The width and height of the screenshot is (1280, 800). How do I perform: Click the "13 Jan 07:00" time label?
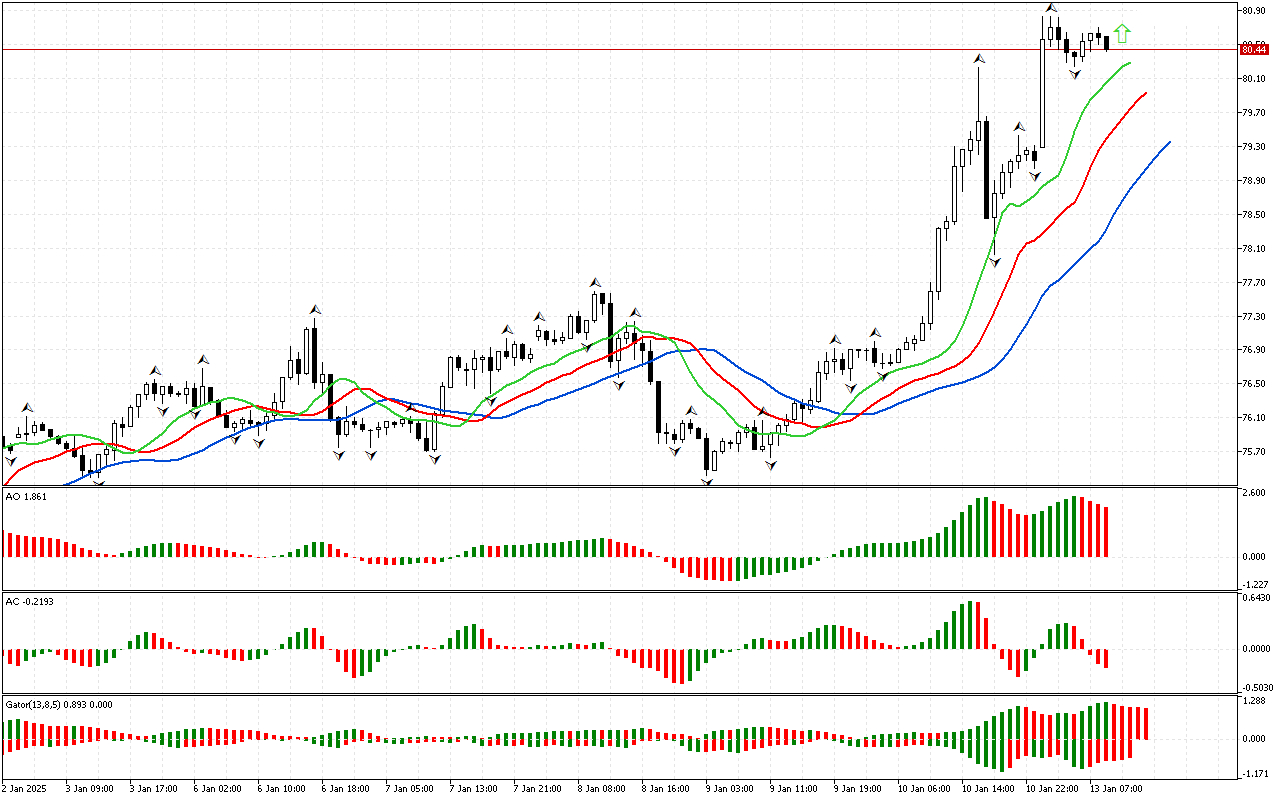pos(1116,788)
